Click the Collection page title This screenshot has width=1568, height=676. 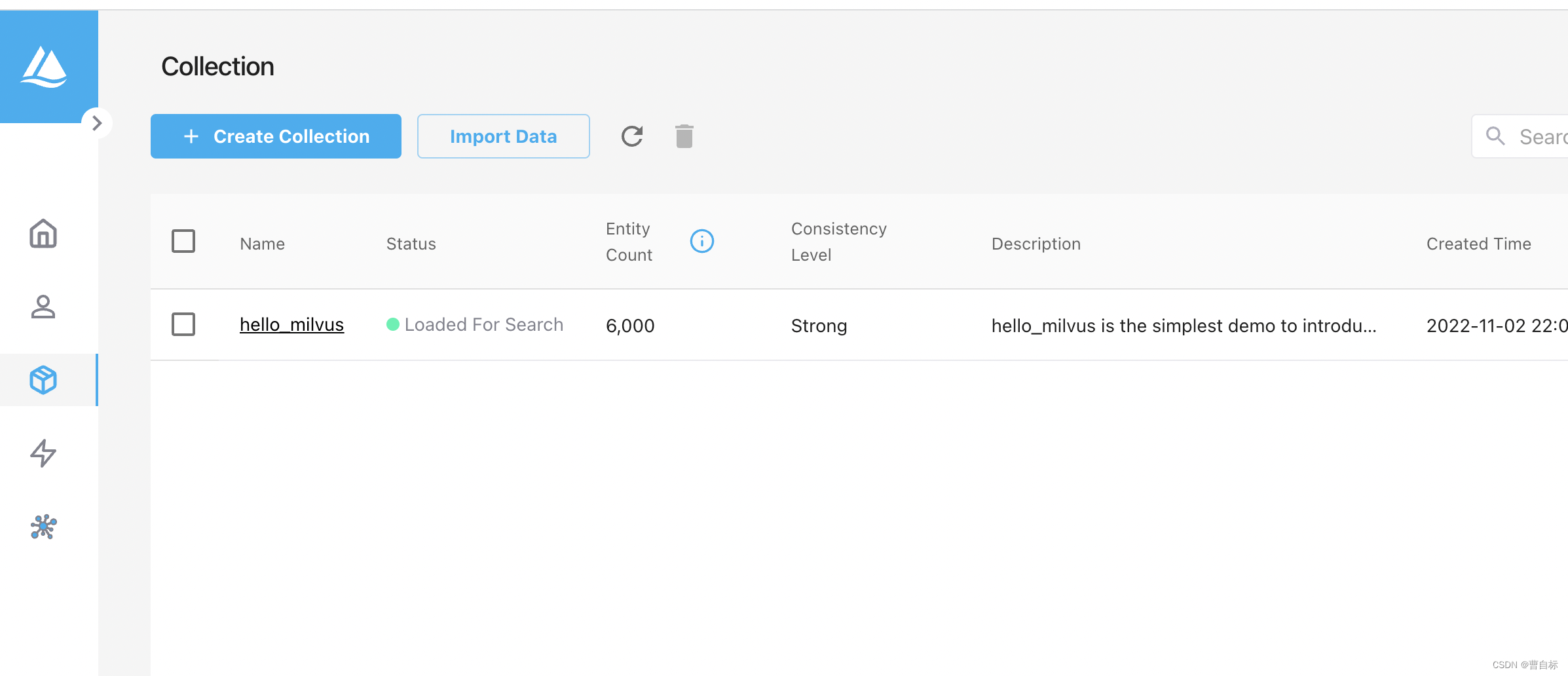(x=217, y=66)
